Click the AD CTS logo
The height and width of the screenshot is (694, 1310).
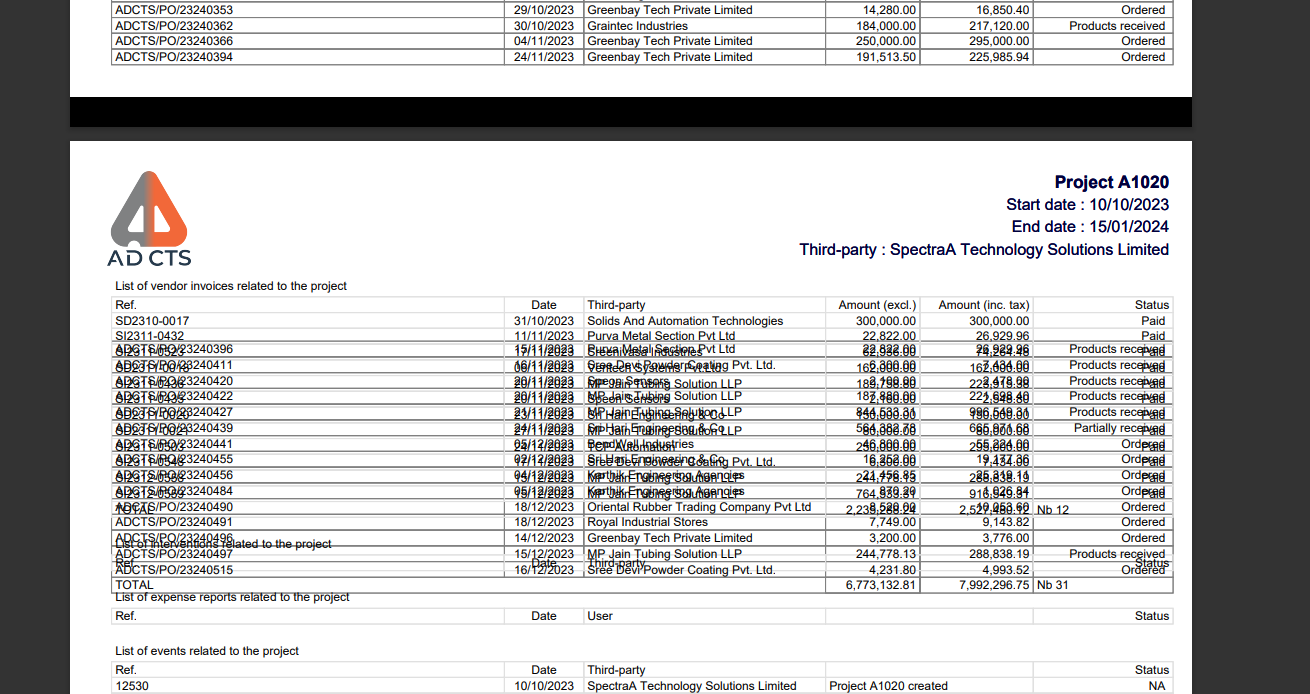click(149, 219)
